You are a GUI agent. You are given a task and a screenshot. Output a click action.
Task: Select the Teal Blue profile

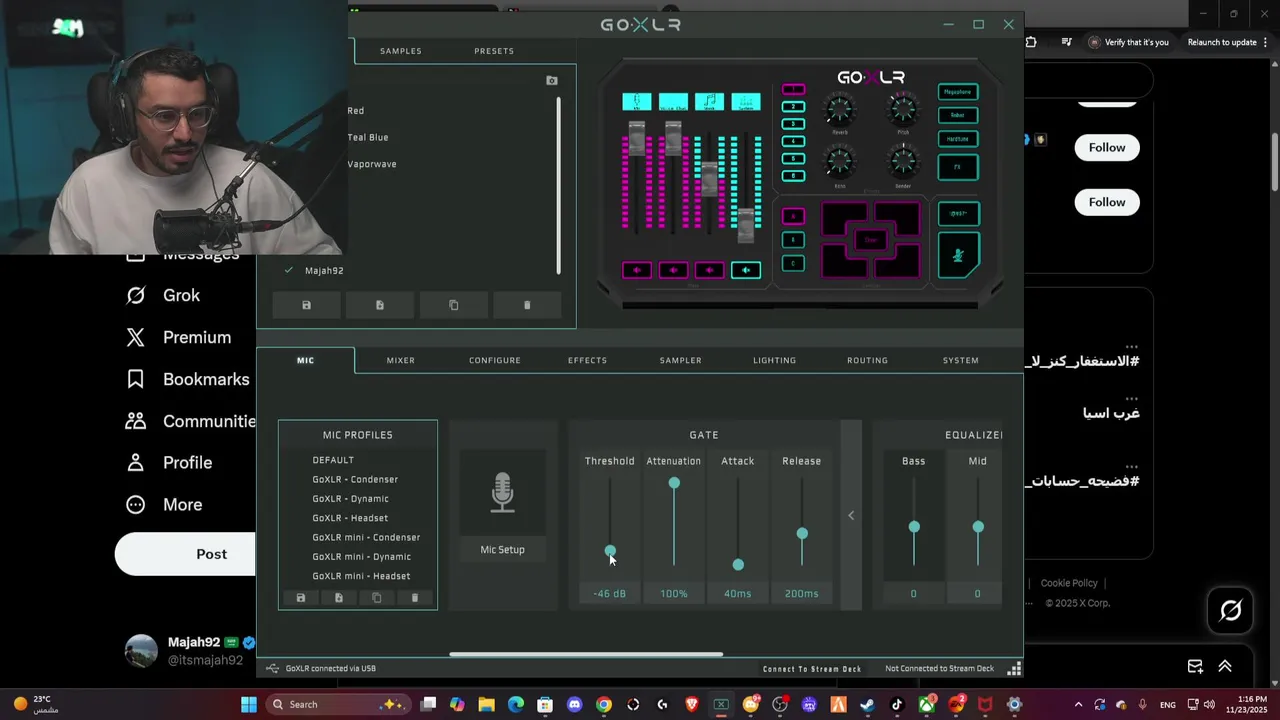(368, 137)
